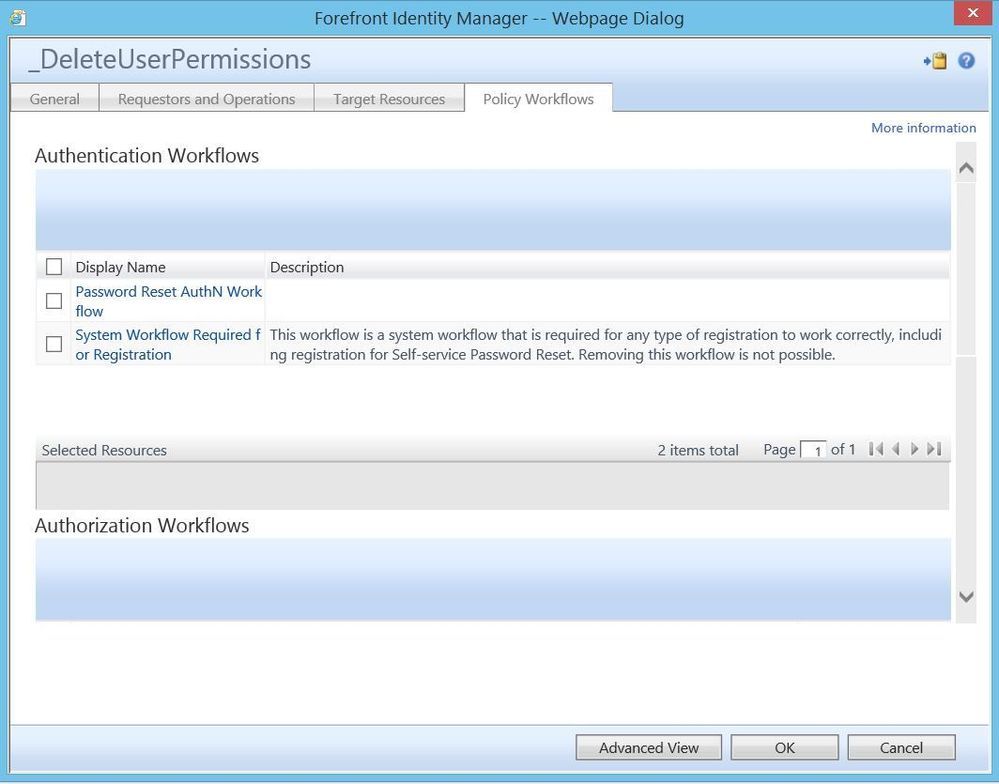This screenshot has width=999, height=784.
Task: Open System Workflow Required for Registration link
Action: [168, 345]
